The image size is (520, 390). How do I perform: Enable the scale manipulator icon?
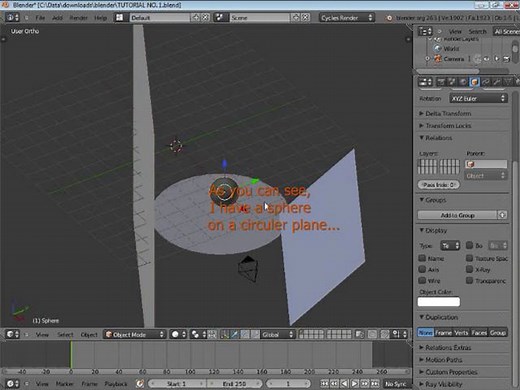tap(255, 334)
